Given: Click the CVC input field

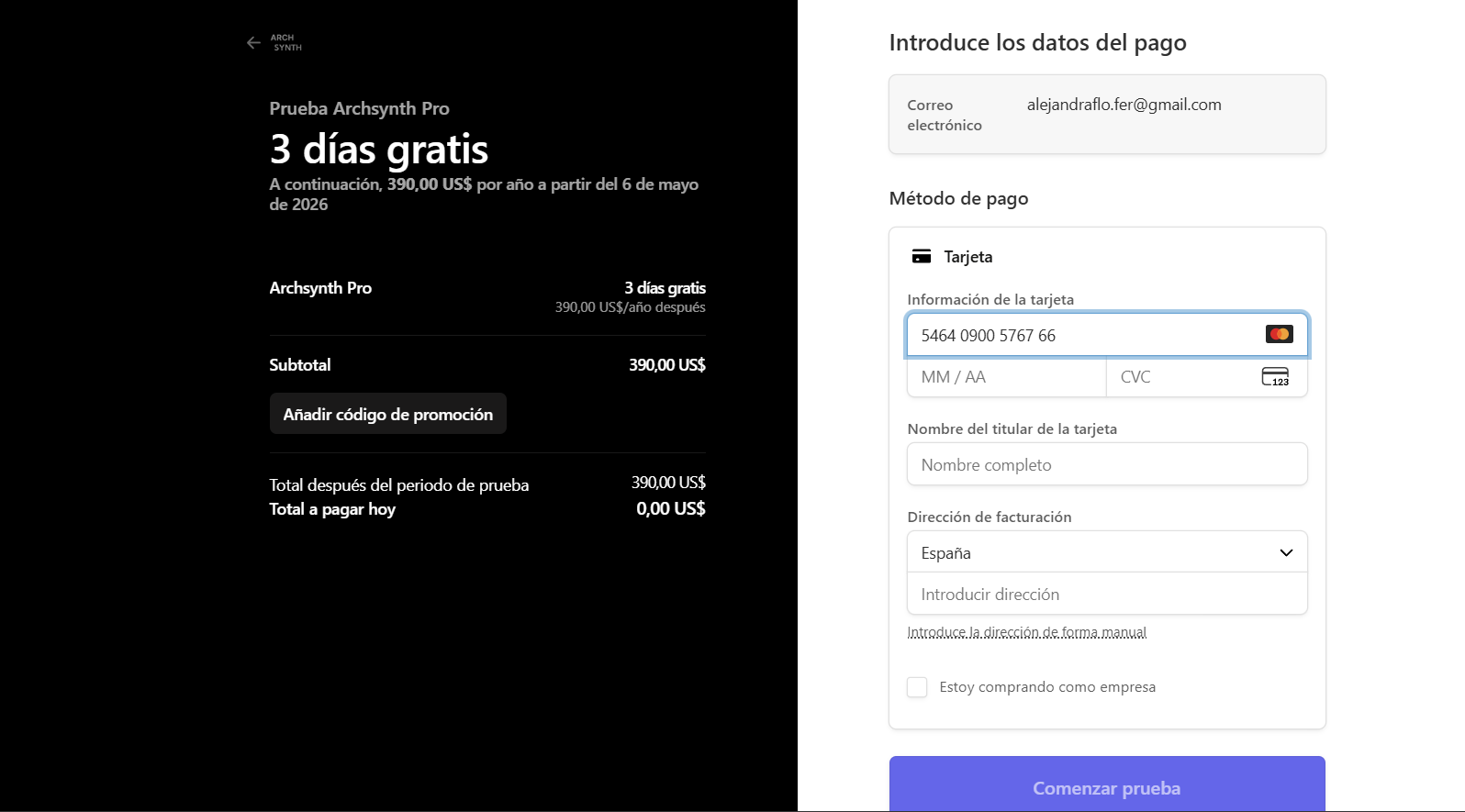Looking at the screenshot, I should point(1207,377).
